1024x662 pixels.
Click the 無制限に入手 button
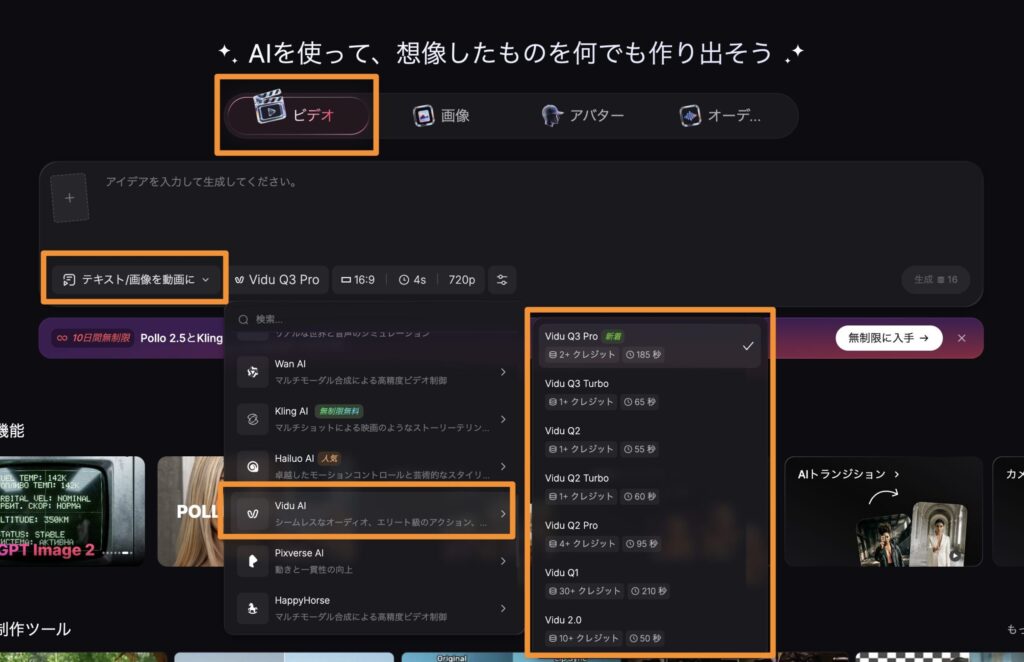888,338
